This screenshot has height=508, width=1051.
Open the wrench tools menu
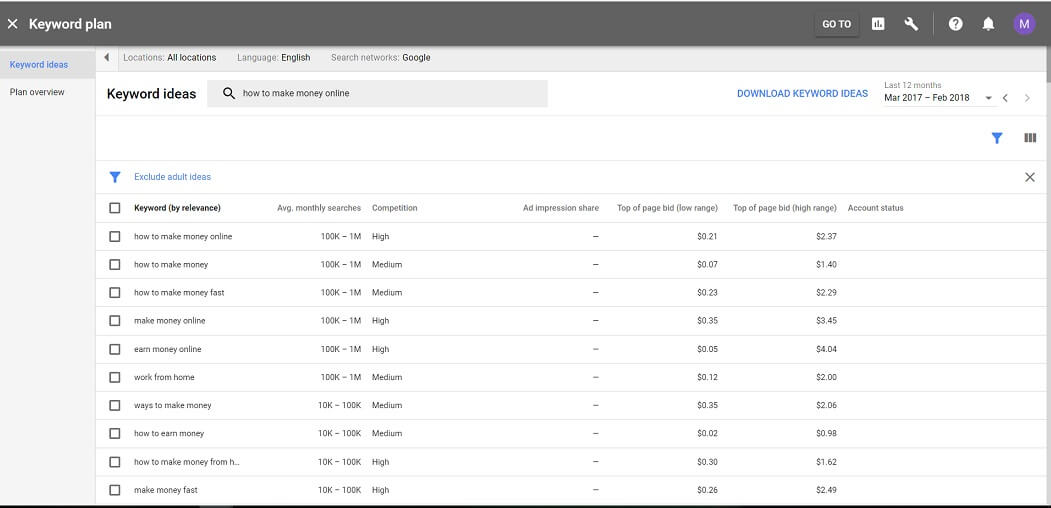911,24
